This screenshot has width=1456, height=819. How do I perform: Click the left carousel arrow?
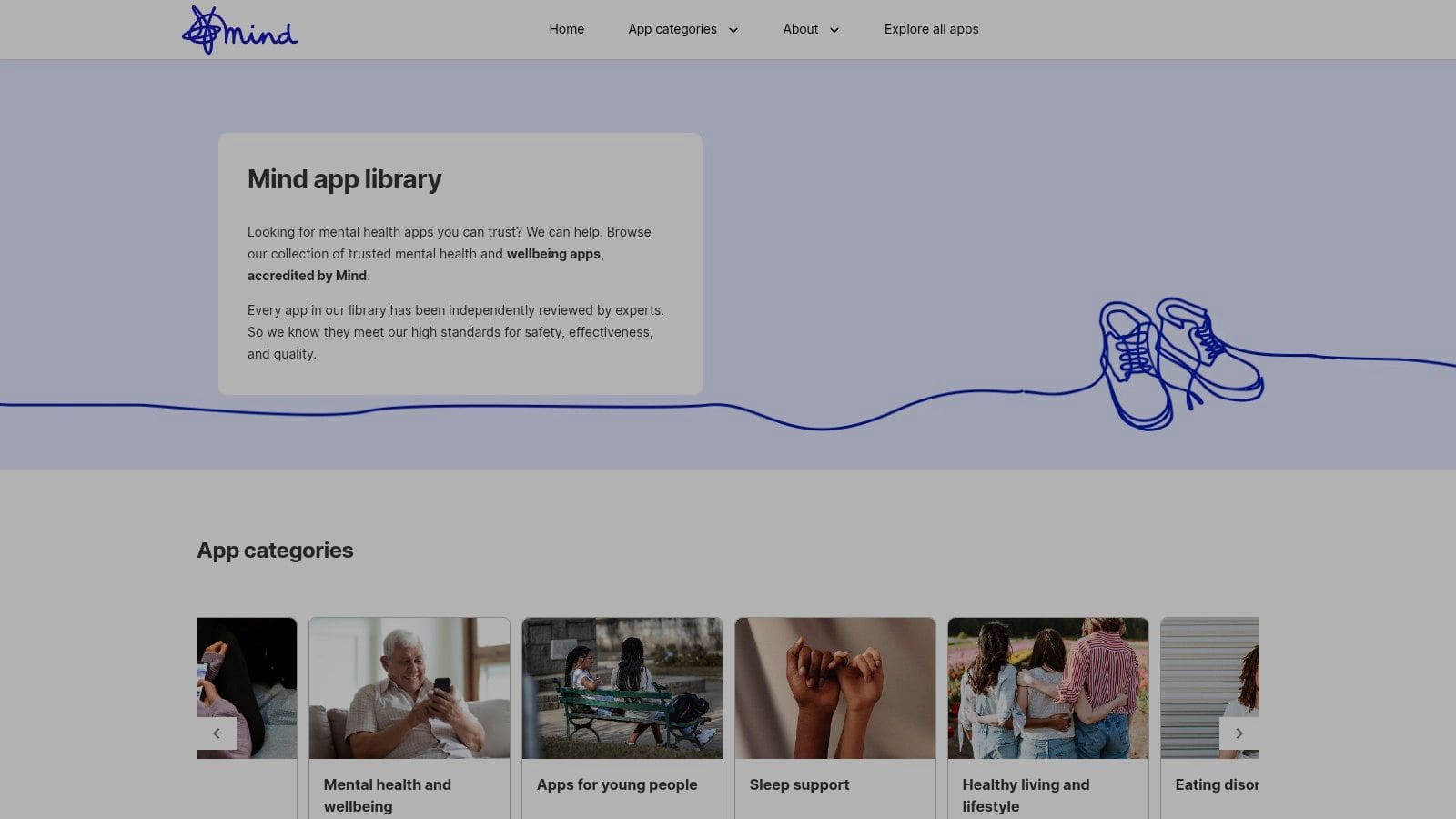coord(217,733)
